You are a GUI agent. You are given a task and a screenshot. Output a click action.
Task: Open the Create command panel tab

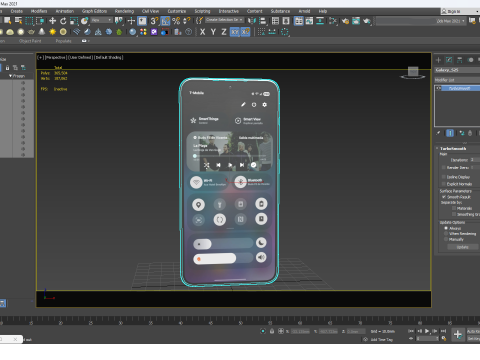[x=439, y=60]
